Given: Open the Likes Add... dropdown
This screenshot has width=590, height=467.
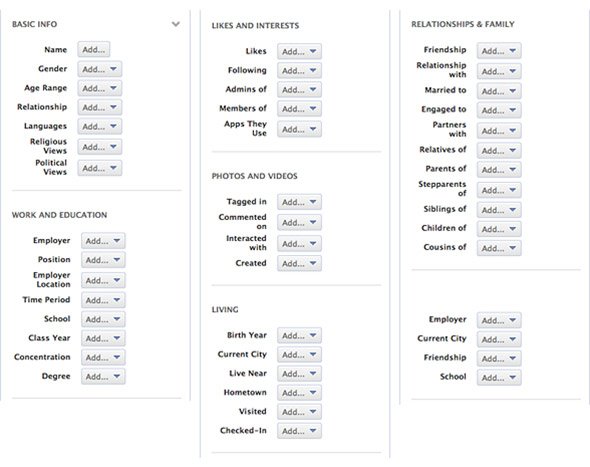Looking at the screenshot, I should (299, 51).
